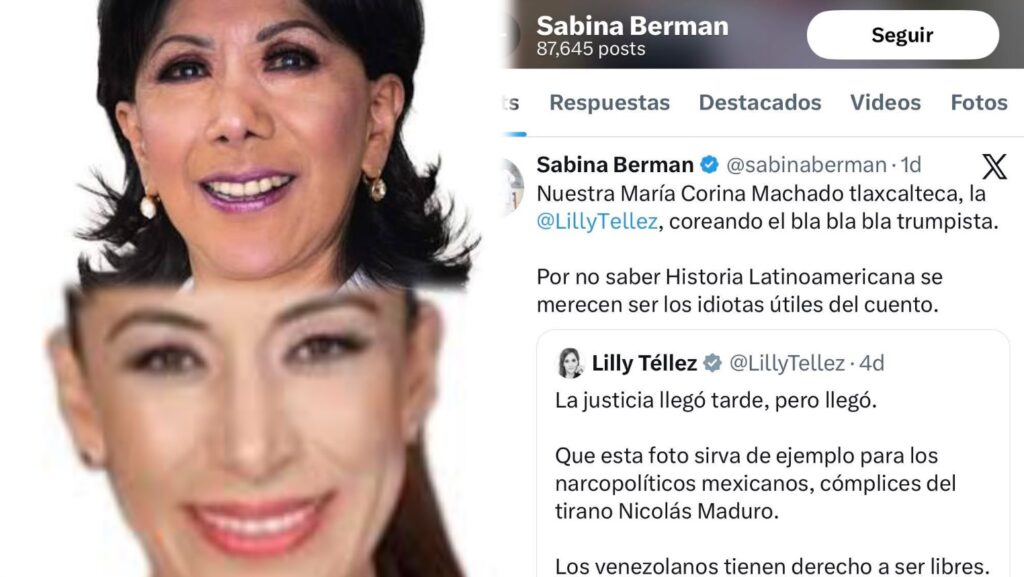Open the quoted post text about Nicolás Maduro
The width and height of the screenshot is (1024, 577).
755,483
